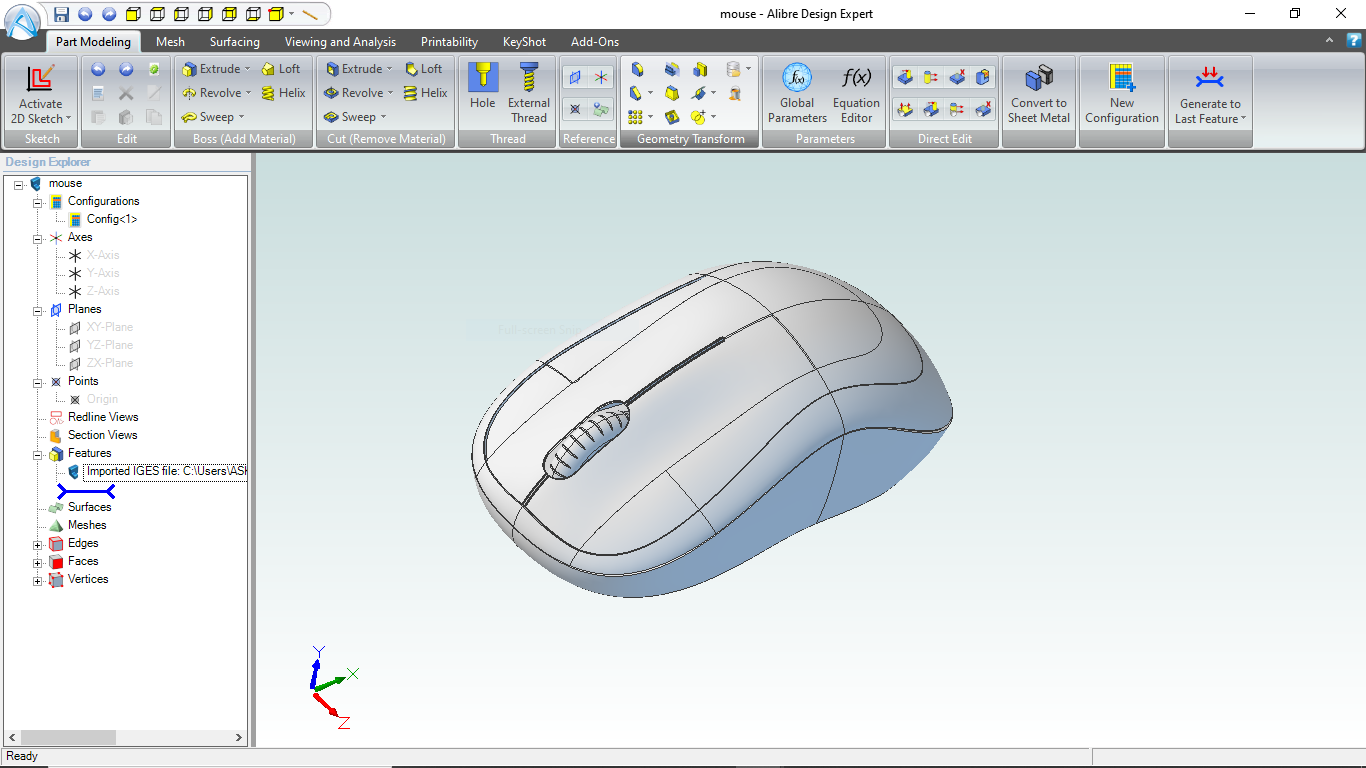Image resolution: width=1366 pixels, height=768 pixels.
Task: Open the Extrude dropdown arrow in the Cut group
Action: [x=391, y=69]
